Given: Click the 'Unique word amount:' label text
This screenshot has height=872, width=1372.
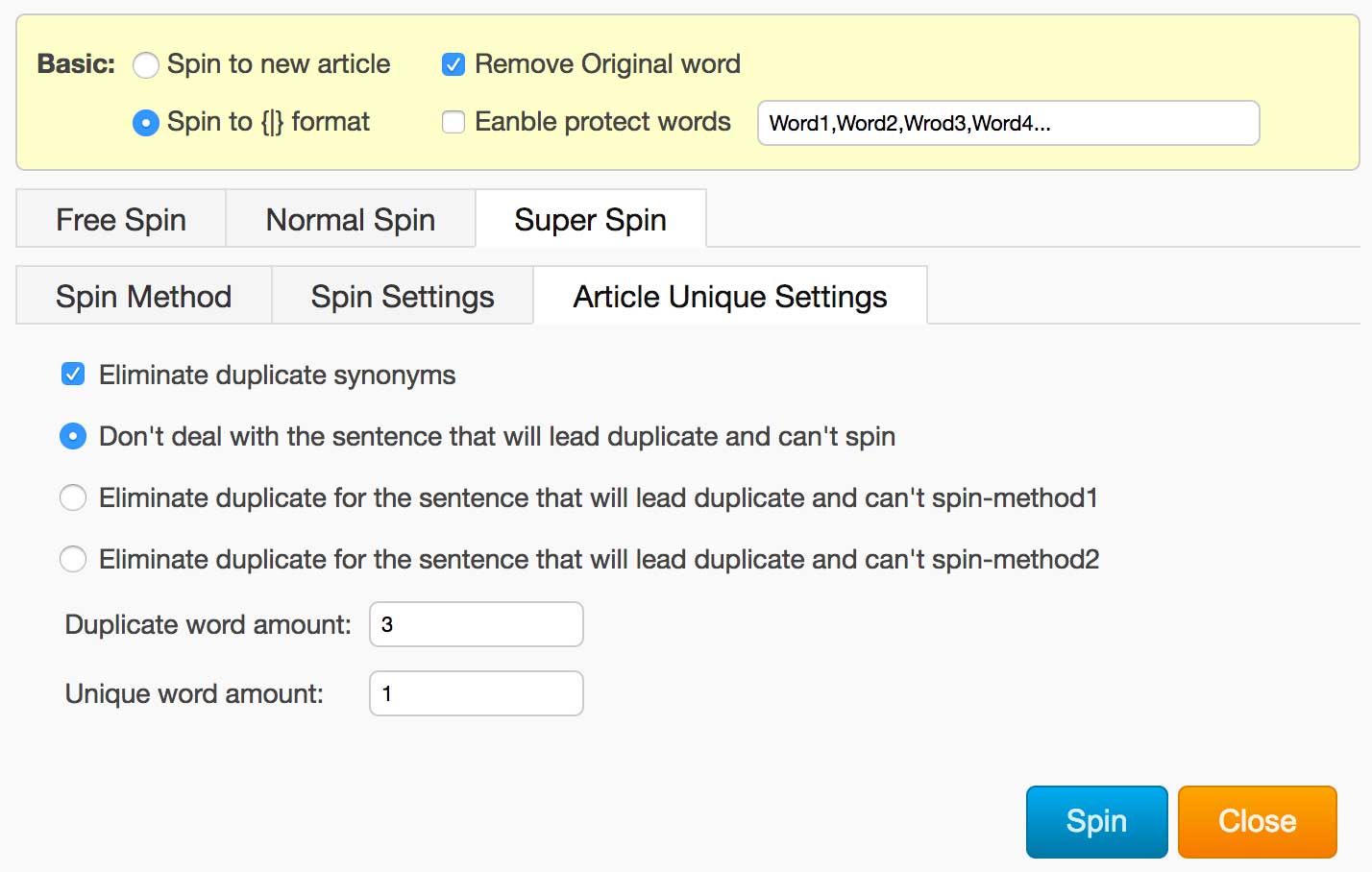Looking at the screenshot, I should coord(194,693).
